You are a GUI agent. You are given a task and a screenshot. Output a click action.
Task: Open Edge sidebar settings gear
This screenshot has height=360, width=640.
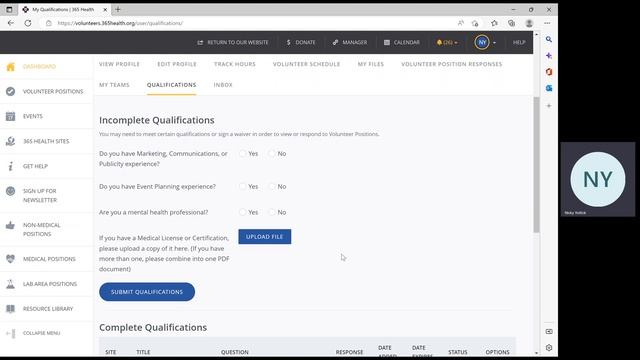click(x=549, y=348)
